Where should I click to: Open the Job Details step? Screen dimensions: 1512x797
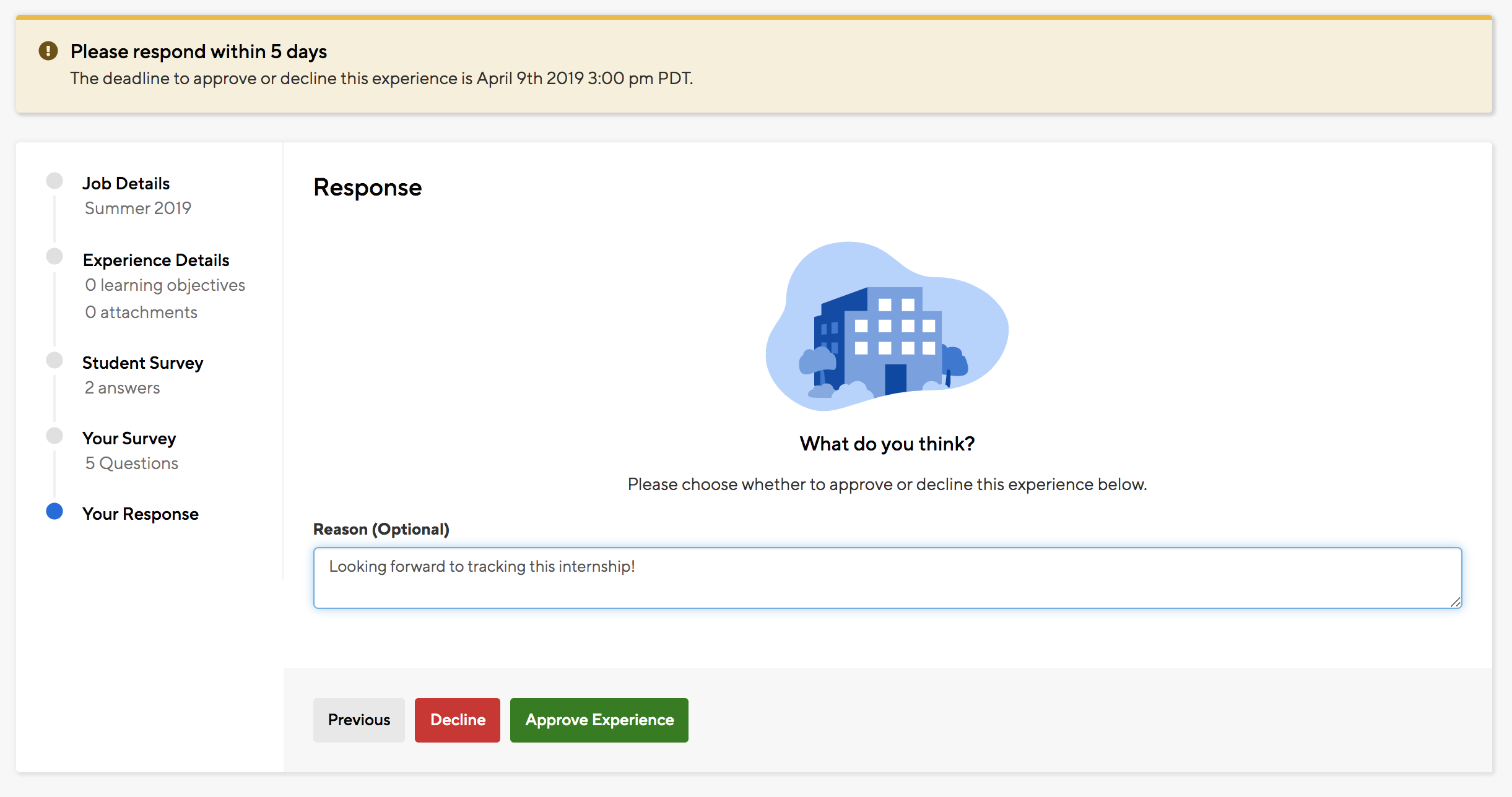(x=126, y=183)
